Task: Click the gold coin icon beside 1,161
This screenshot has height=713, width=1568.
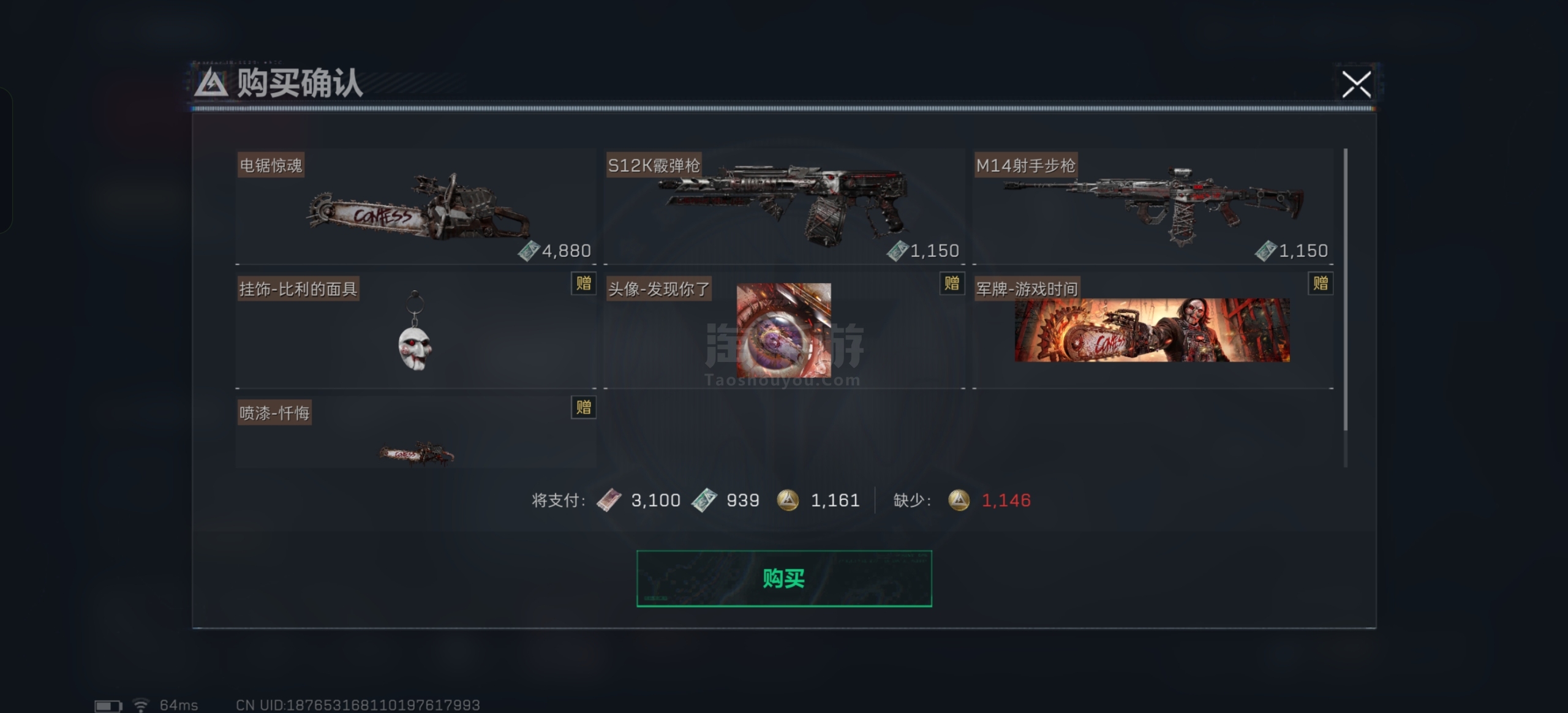Action: point(788,500)
